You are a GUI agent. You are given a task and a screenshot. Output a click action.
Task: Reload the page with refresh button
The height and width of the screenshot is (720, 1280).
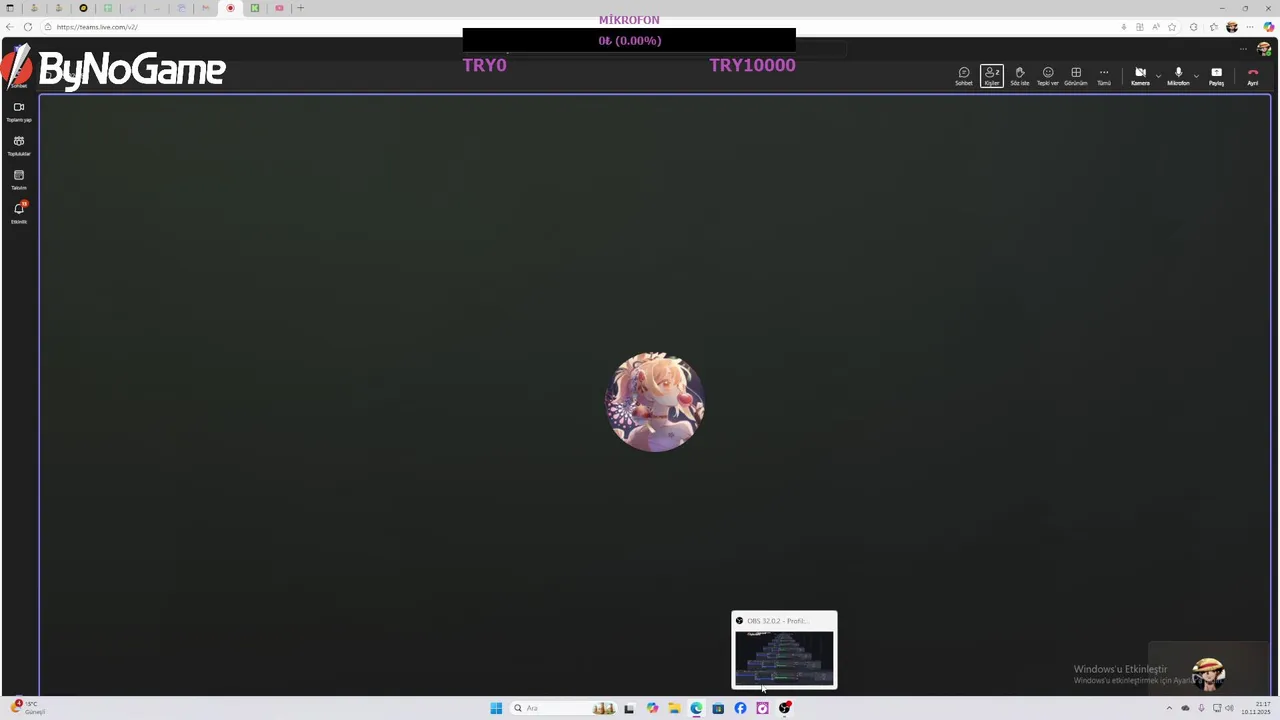tap(27, 27)
